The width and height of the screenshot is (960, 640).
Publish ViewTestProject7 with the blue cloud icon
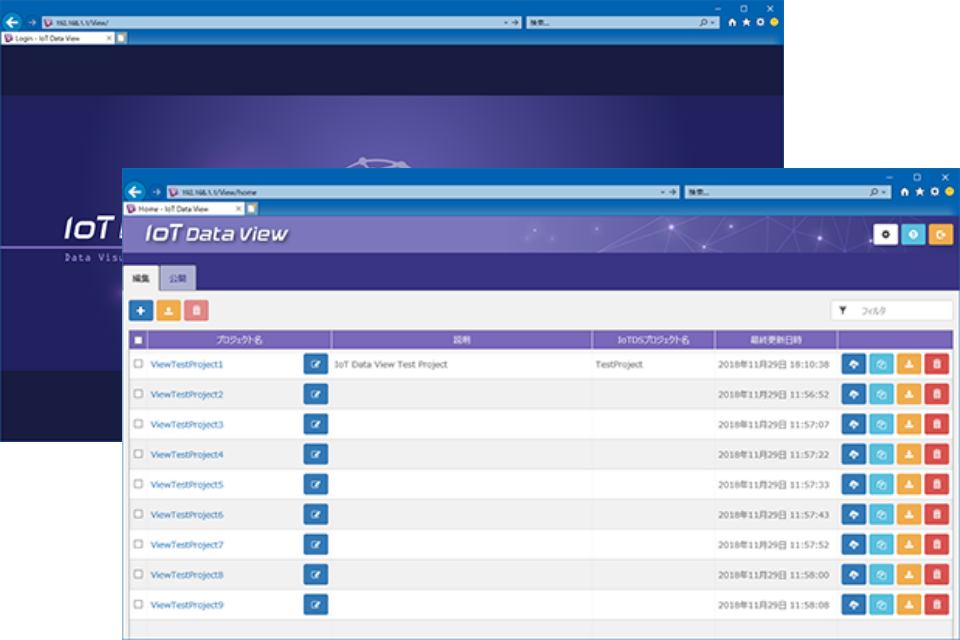pyautogui.click(x=854, y=545)
